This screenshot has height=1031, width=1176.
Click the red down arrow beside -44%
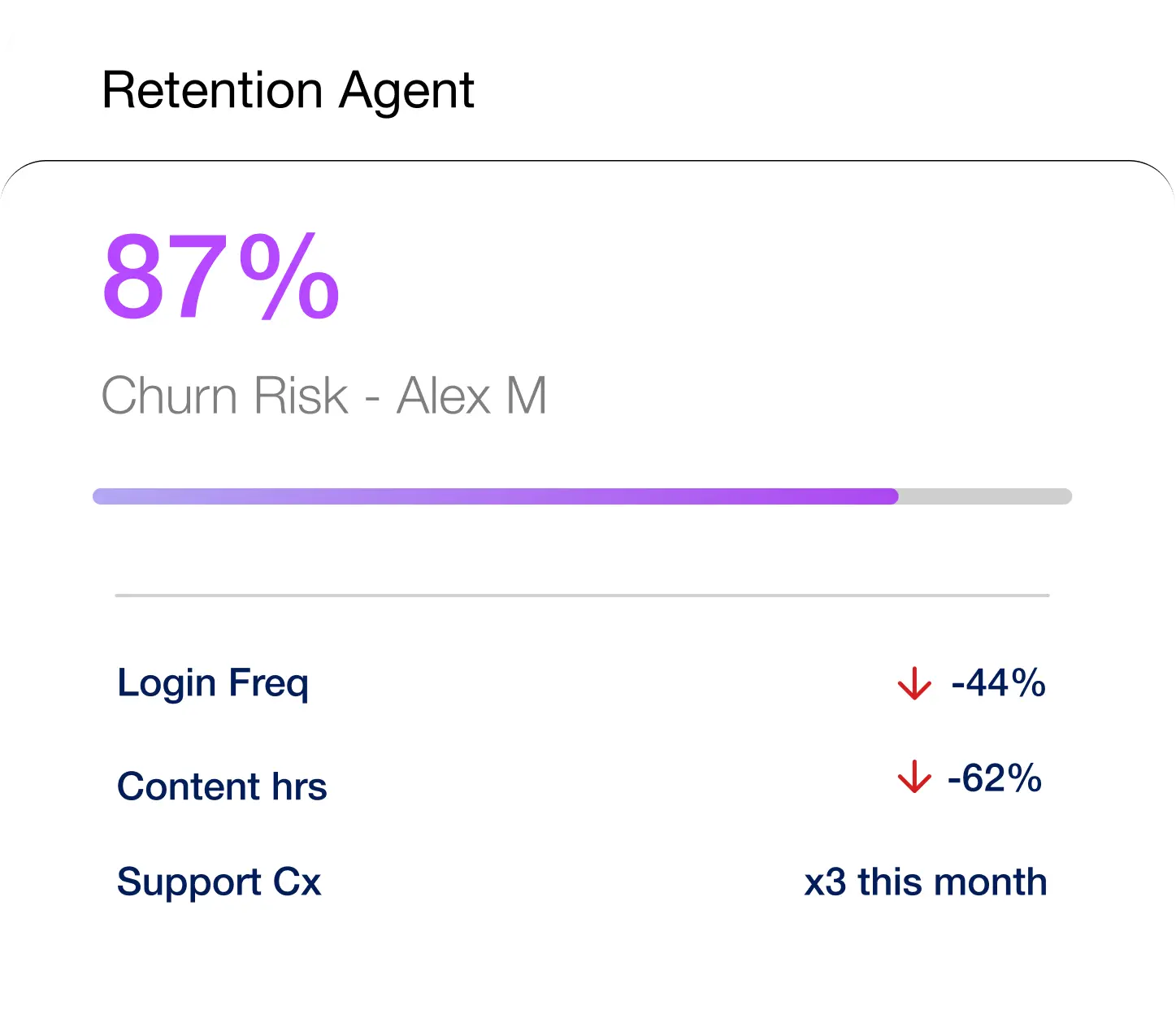point(914,683)
